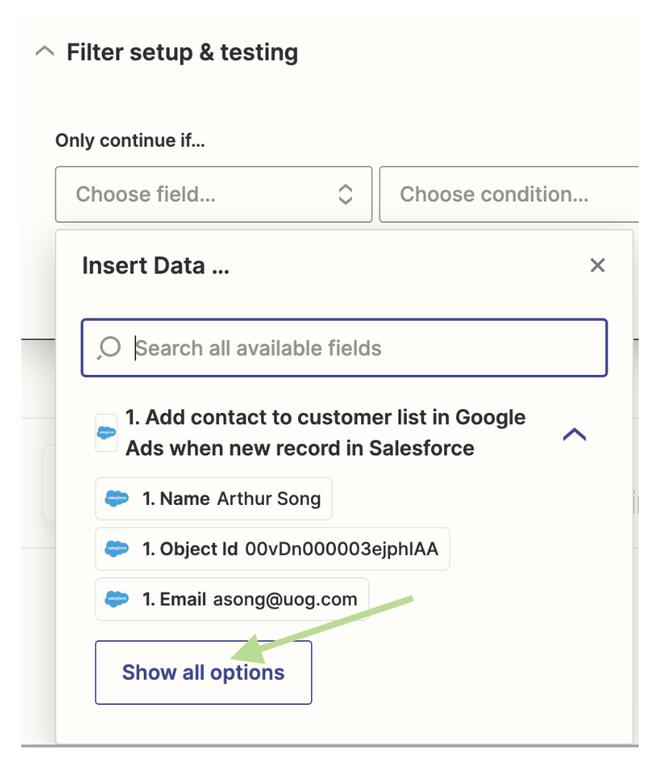The height and width of the screenshot is (768, 660).
Task: Click the step title 'Add contact to customer list'
Action: (x=325, y=432)
